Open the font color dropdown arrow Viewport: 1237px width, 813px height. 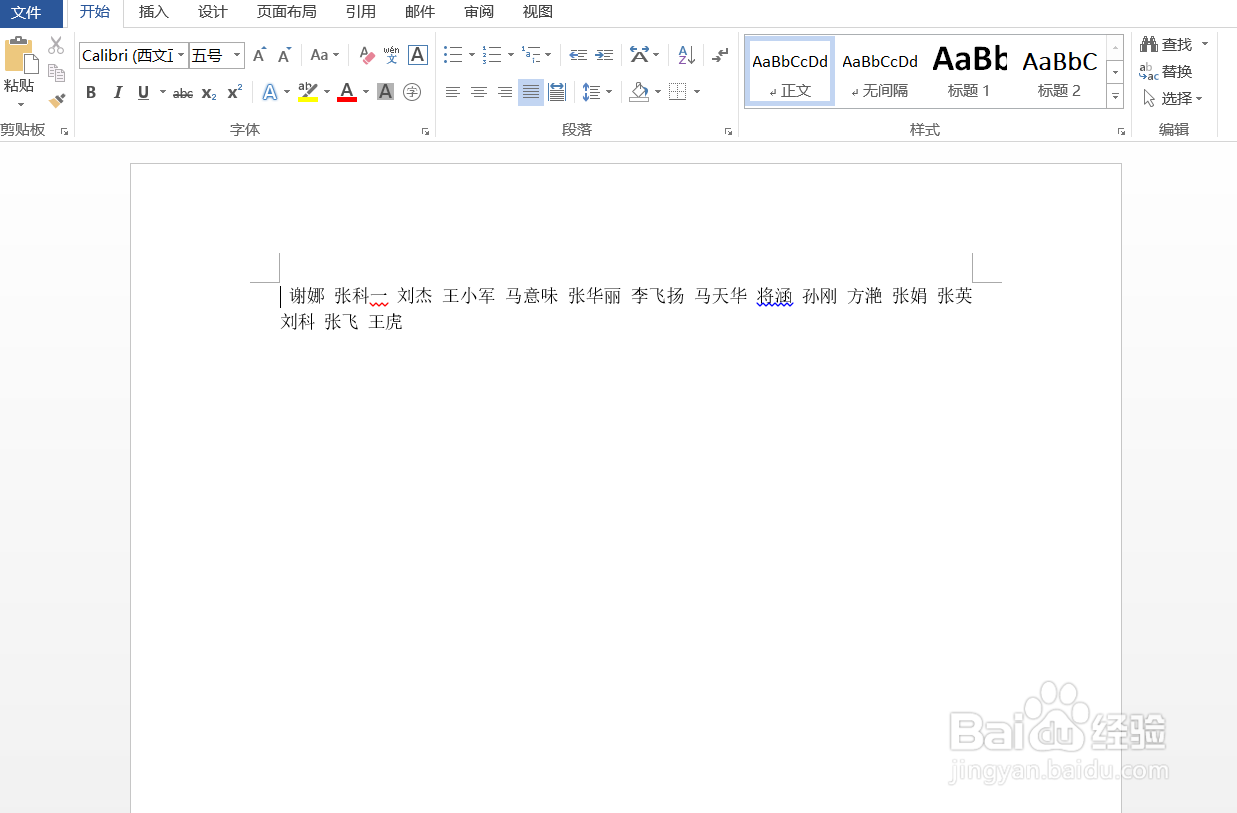366,92
